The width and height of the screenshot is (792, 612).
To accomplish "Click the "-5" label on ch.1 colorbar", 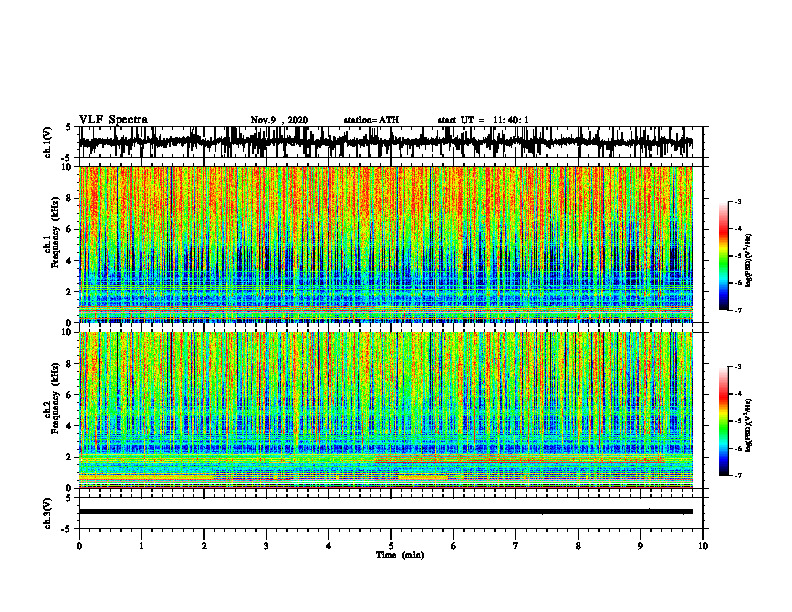I will pos(738,256).
